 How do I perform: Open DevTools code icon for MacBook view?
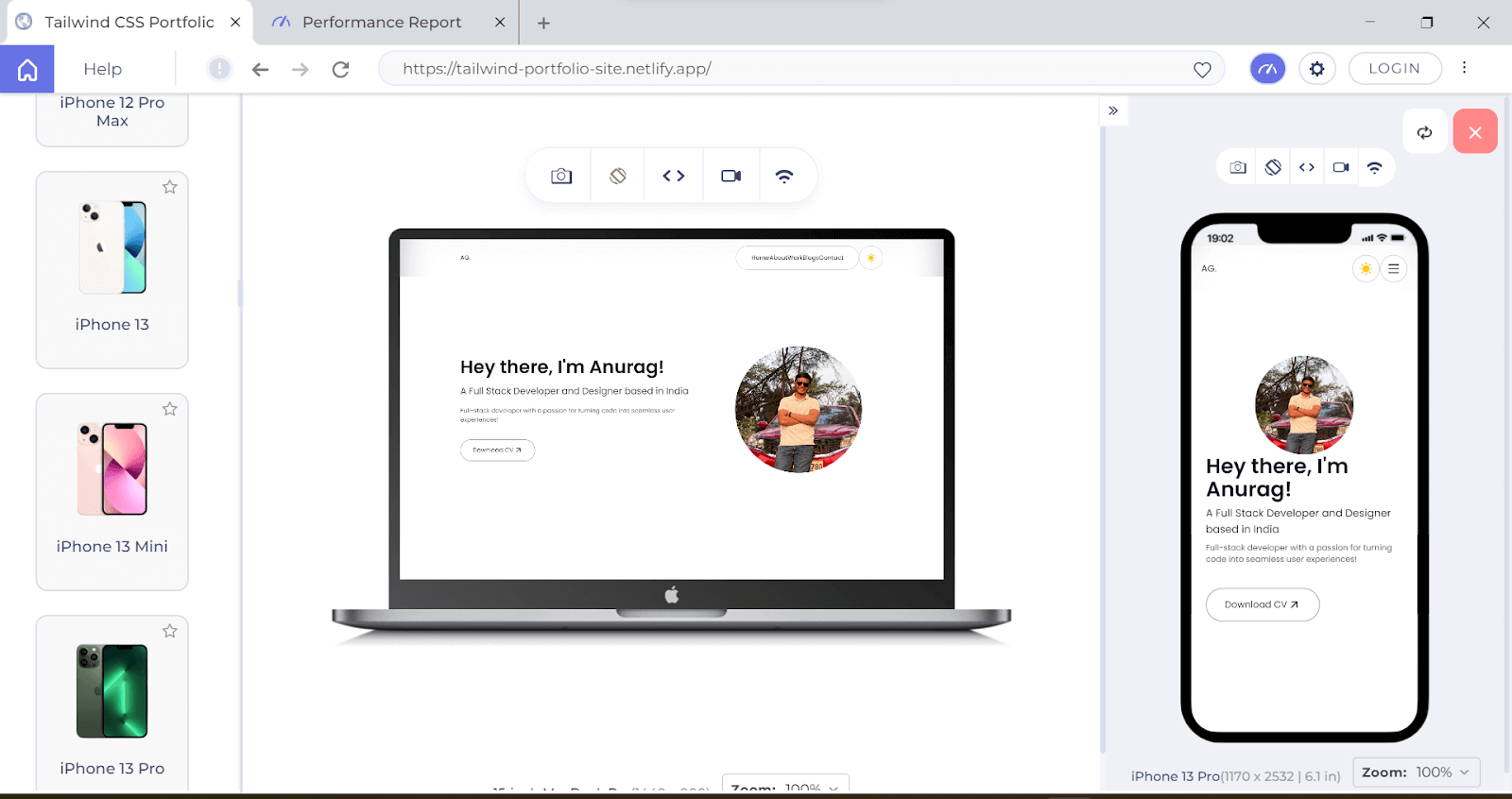674,176
